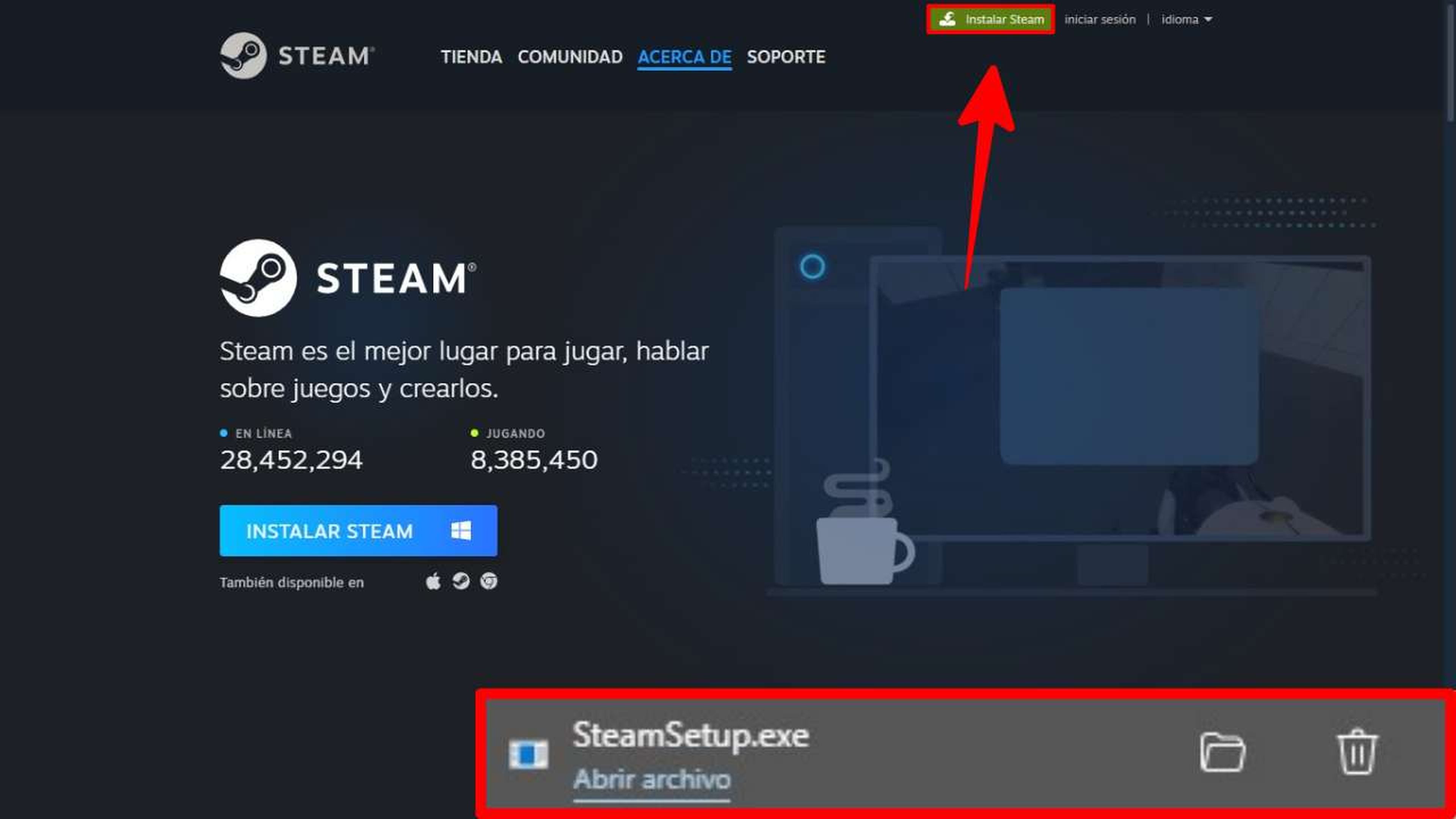Click the SteamSetup.exe file icon

(529, 754)
